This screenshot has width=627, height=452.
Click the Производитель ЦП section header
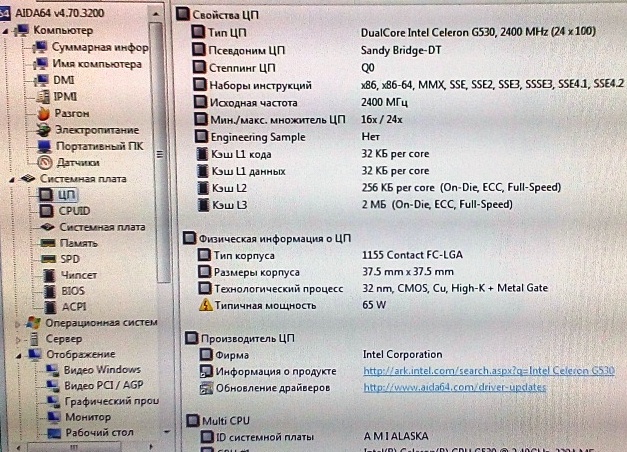click(x=240, y=338)
